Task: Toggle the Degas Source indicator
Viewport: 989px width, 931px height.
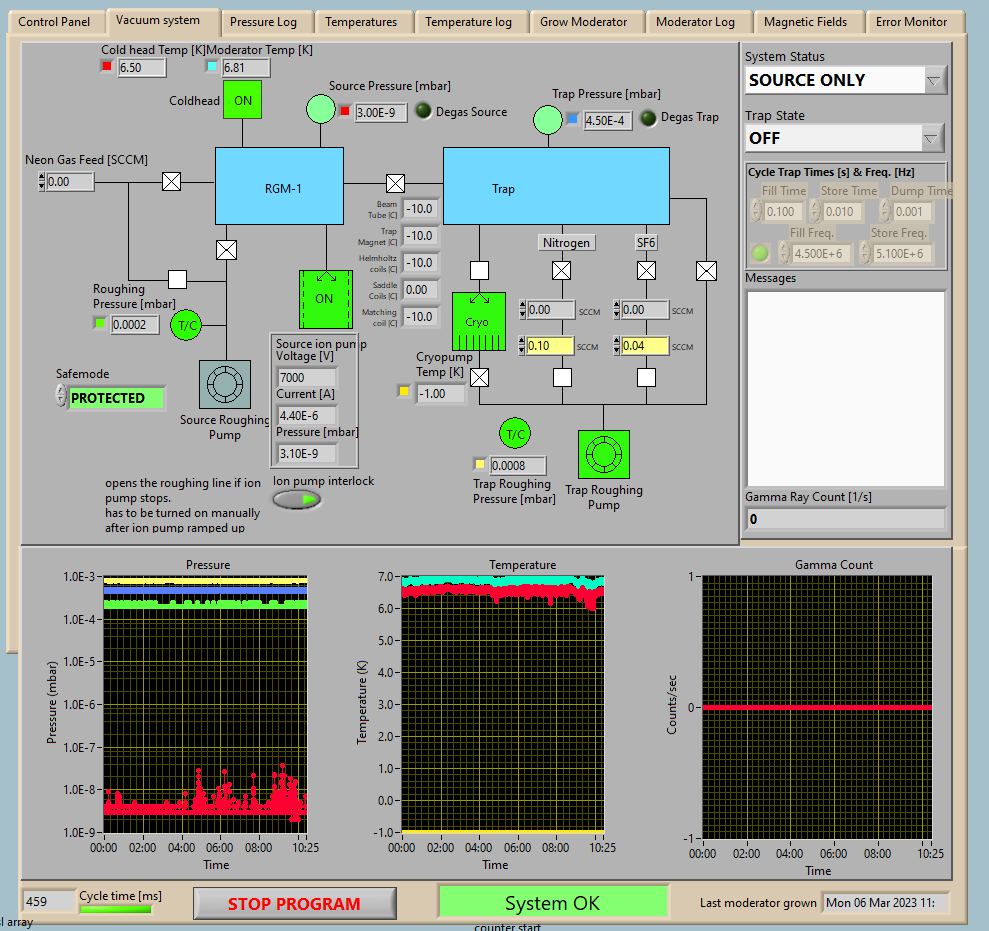Action: coord(423,112)
